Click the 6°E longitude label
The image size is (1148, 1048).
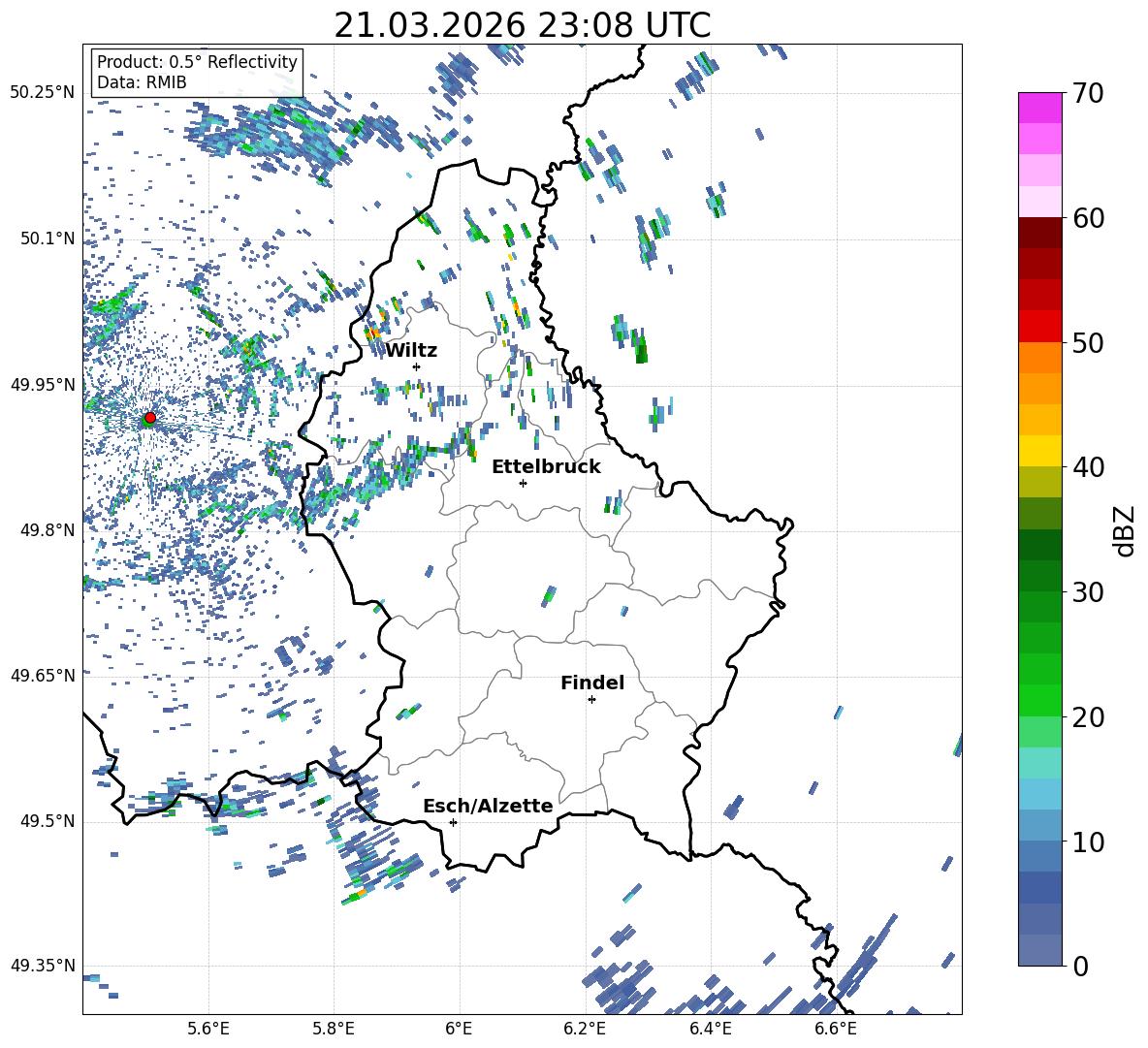coord(459,1029)
